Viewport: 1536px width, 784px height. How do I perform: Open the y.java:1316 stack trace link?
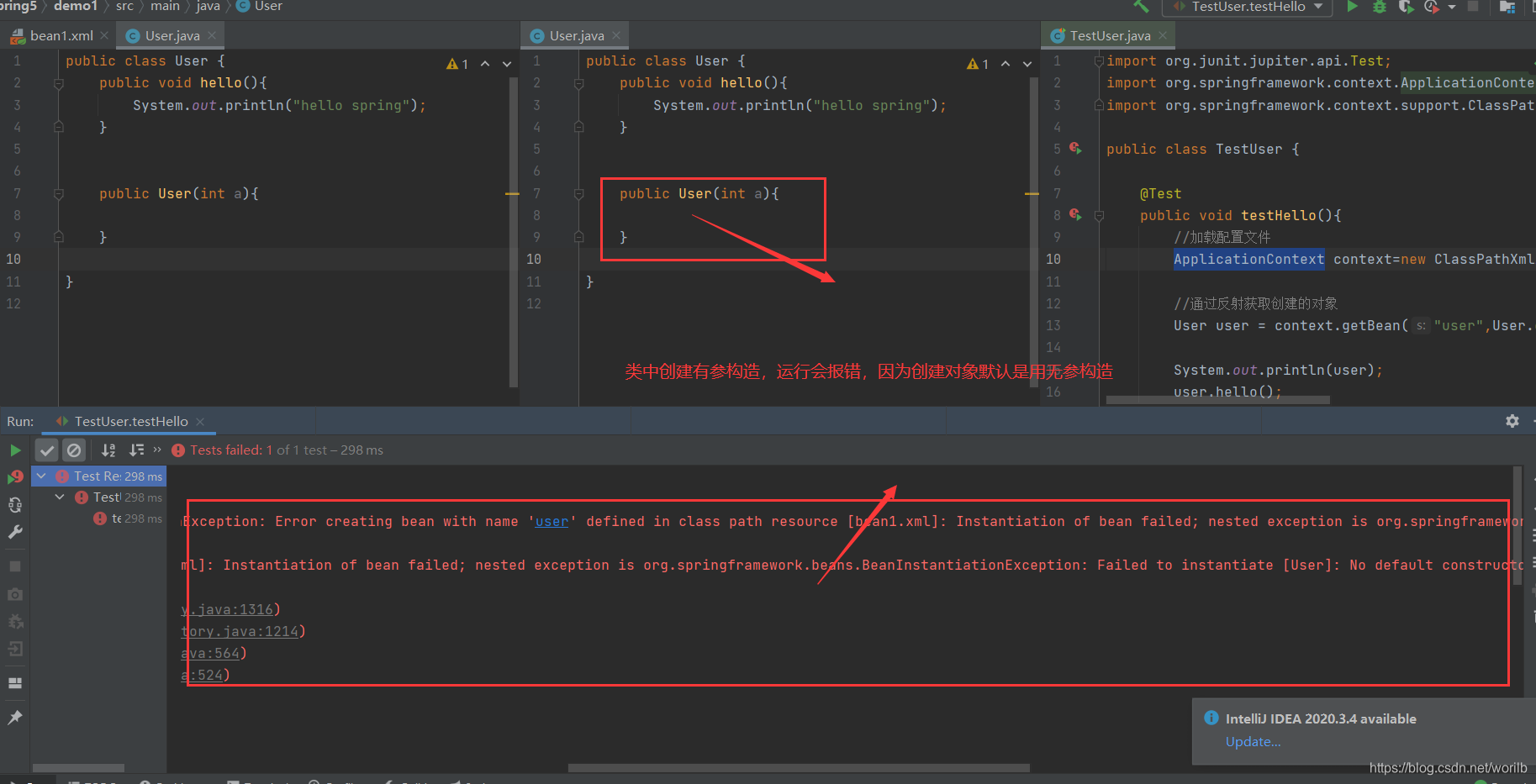tap(227, 609)
